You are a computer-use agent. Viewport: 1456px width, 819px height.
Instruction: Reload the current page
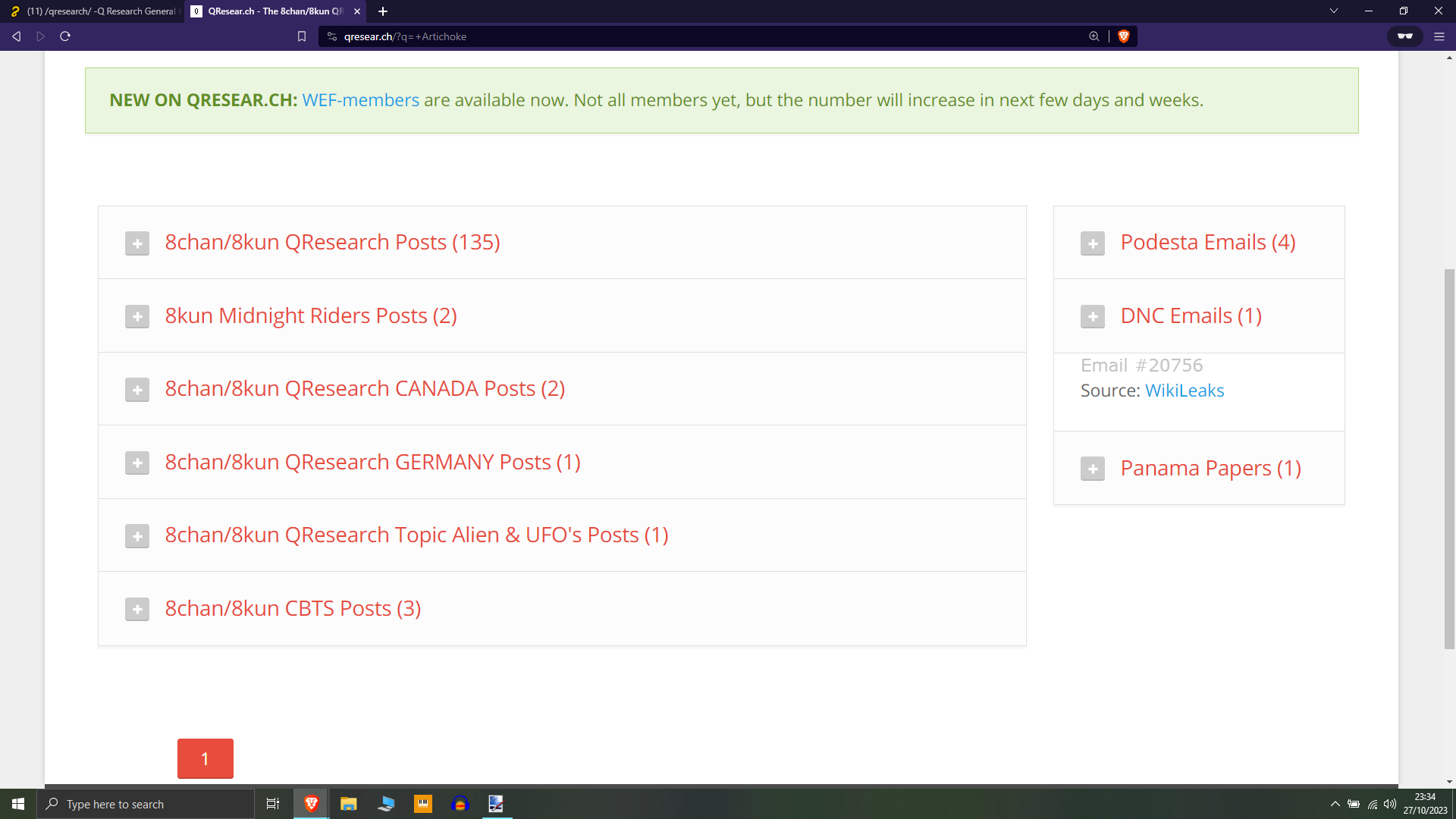tap(65, 36)
